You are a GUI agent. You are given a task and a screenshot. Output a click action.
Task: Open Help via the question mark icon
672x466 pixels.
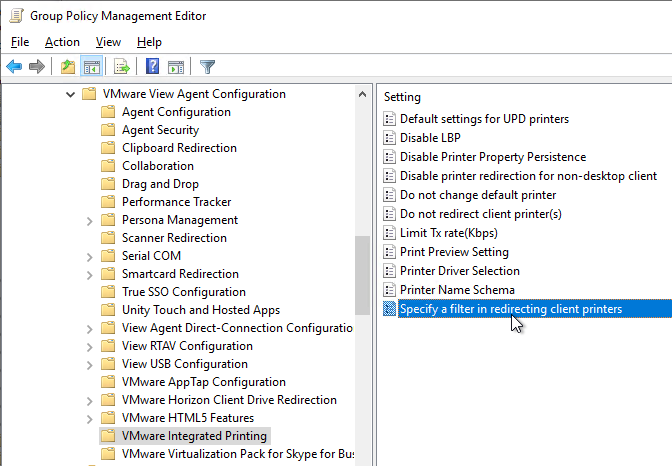[153, 66]
